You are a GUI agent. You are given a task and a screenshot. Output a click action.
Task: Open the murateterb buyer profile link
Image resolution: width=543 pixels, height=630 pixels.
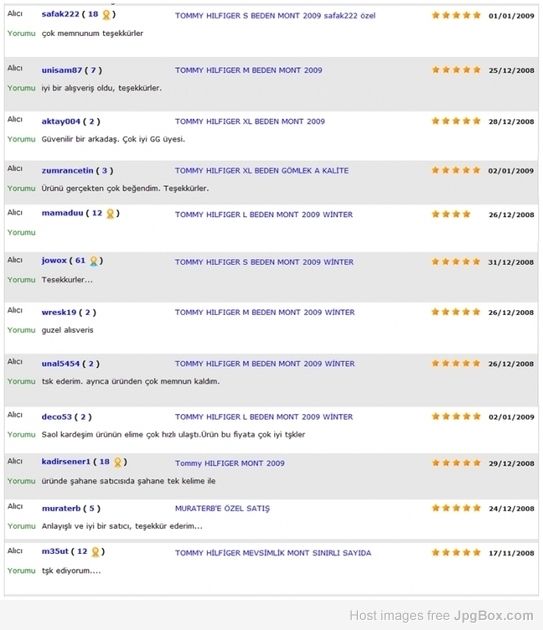[x=61, y=508]
